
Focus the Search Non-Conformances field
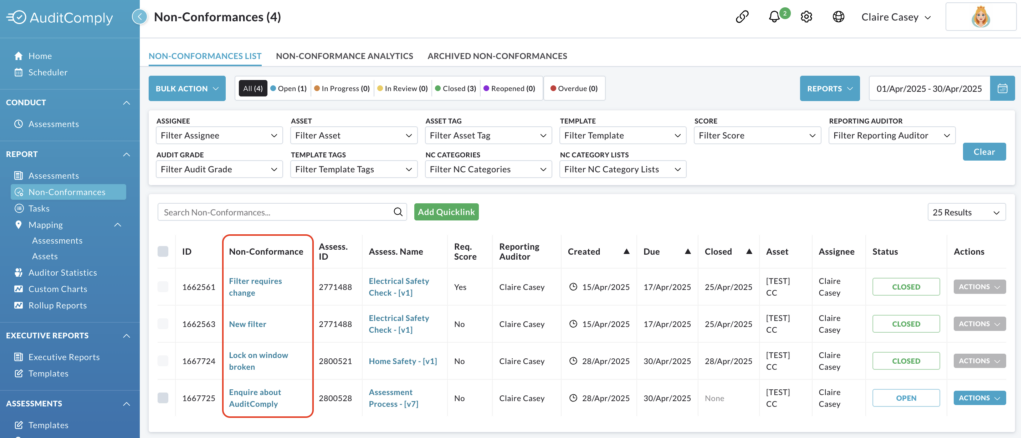click(x=275, y=212)
